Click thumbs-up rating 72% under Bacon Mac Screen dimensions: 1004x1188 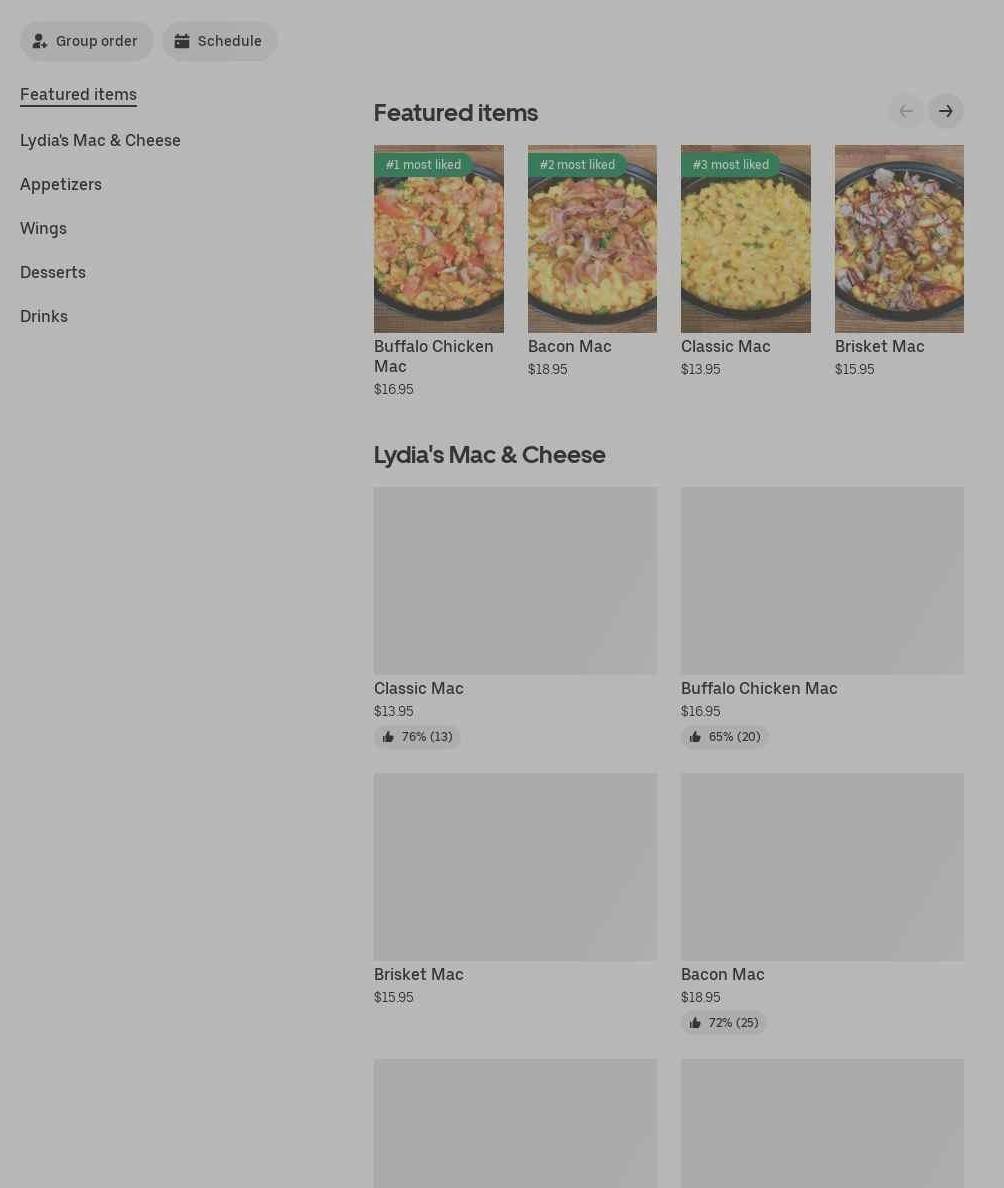(723, 1023)
